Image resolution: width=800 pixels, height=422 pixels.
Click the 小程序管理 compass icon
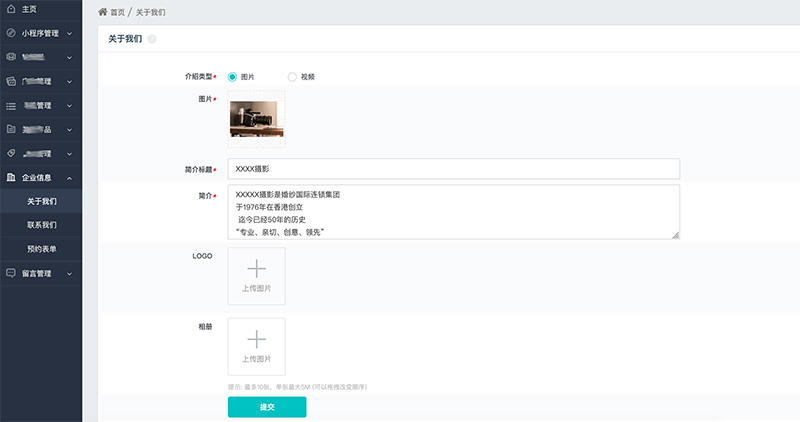[11, 33]
